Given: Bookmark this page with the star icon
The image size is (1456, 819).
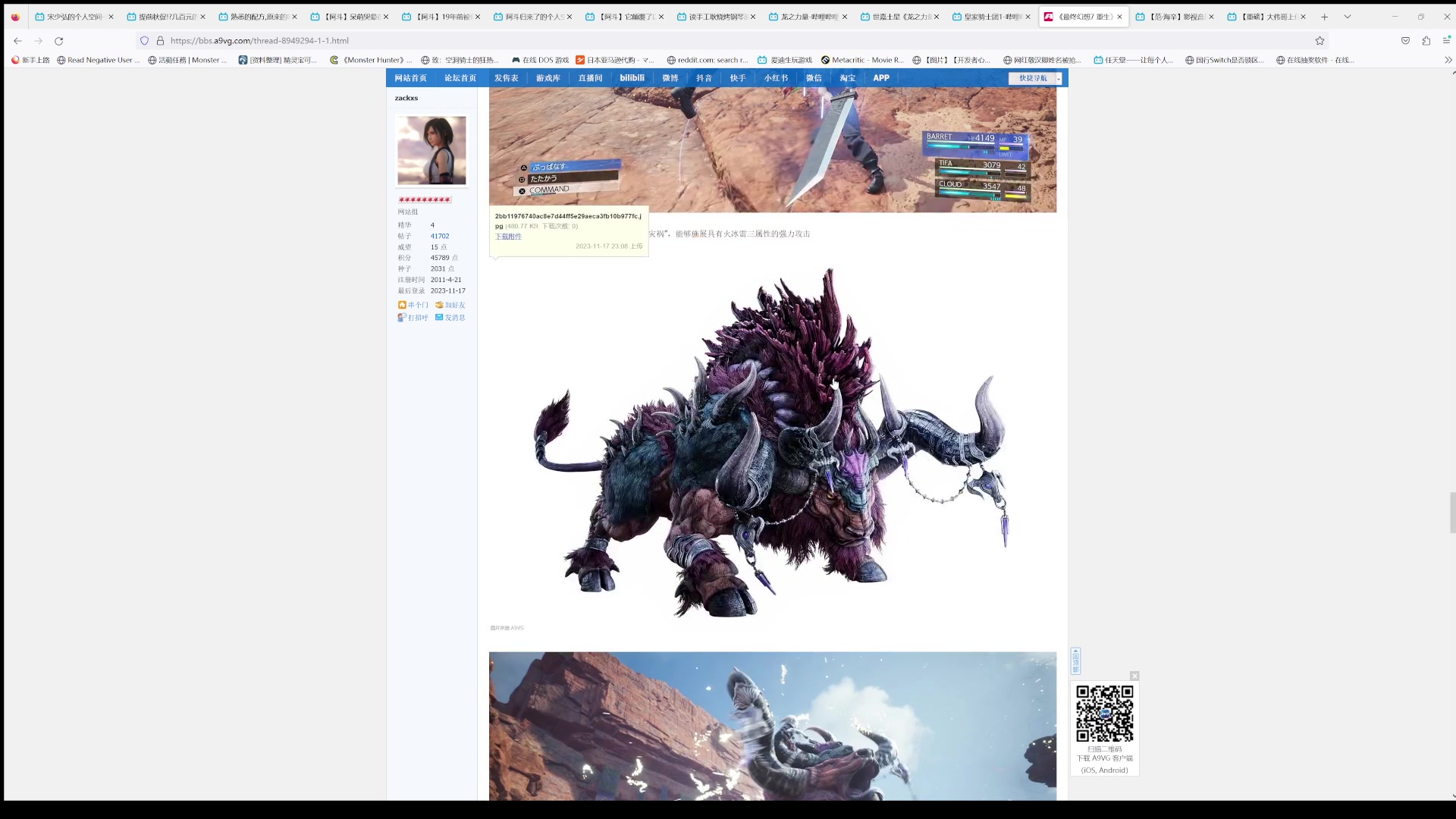Looking at the screenshot, I should [x=1319, y=41].
